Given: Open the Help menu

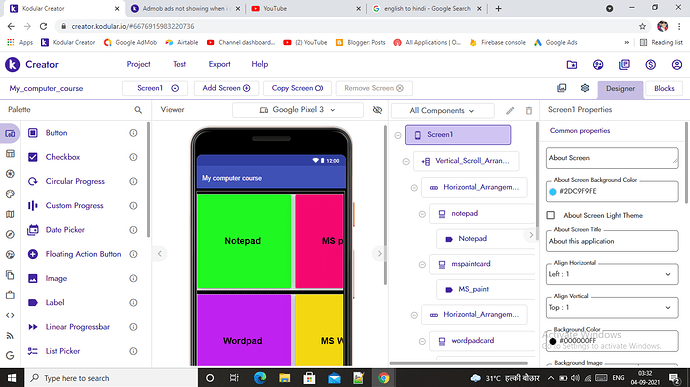Looking at the screenshot, I should pyautogui.click(x=260, y=64).
